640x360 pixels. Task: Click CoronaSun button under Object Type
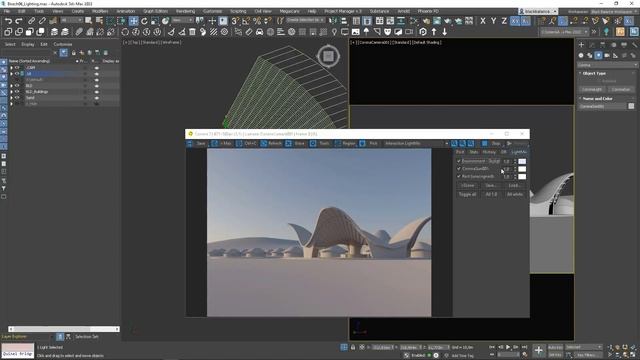coord(621,89)
